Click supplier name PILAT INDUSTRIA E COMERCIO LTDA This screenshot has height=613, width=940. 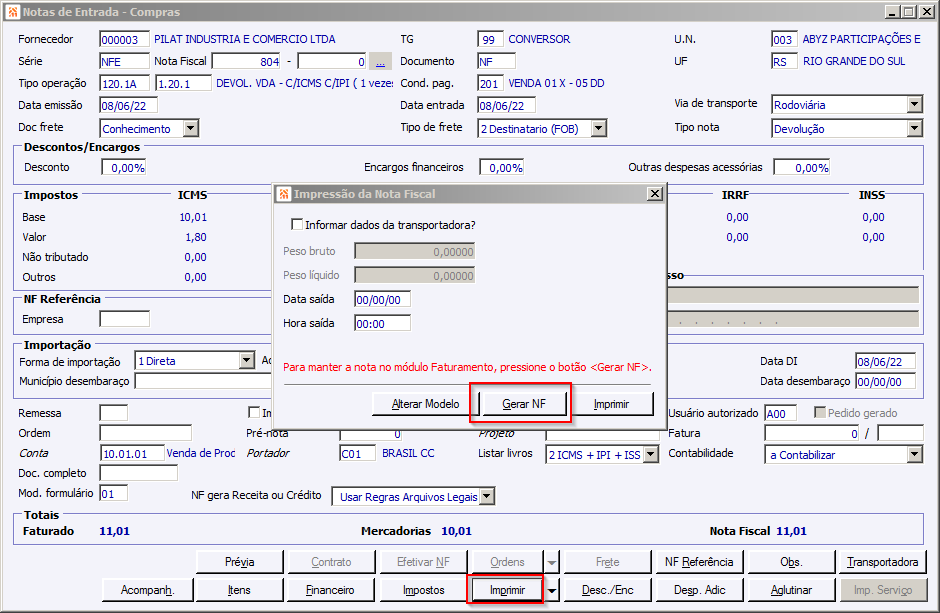coord(245,39)
